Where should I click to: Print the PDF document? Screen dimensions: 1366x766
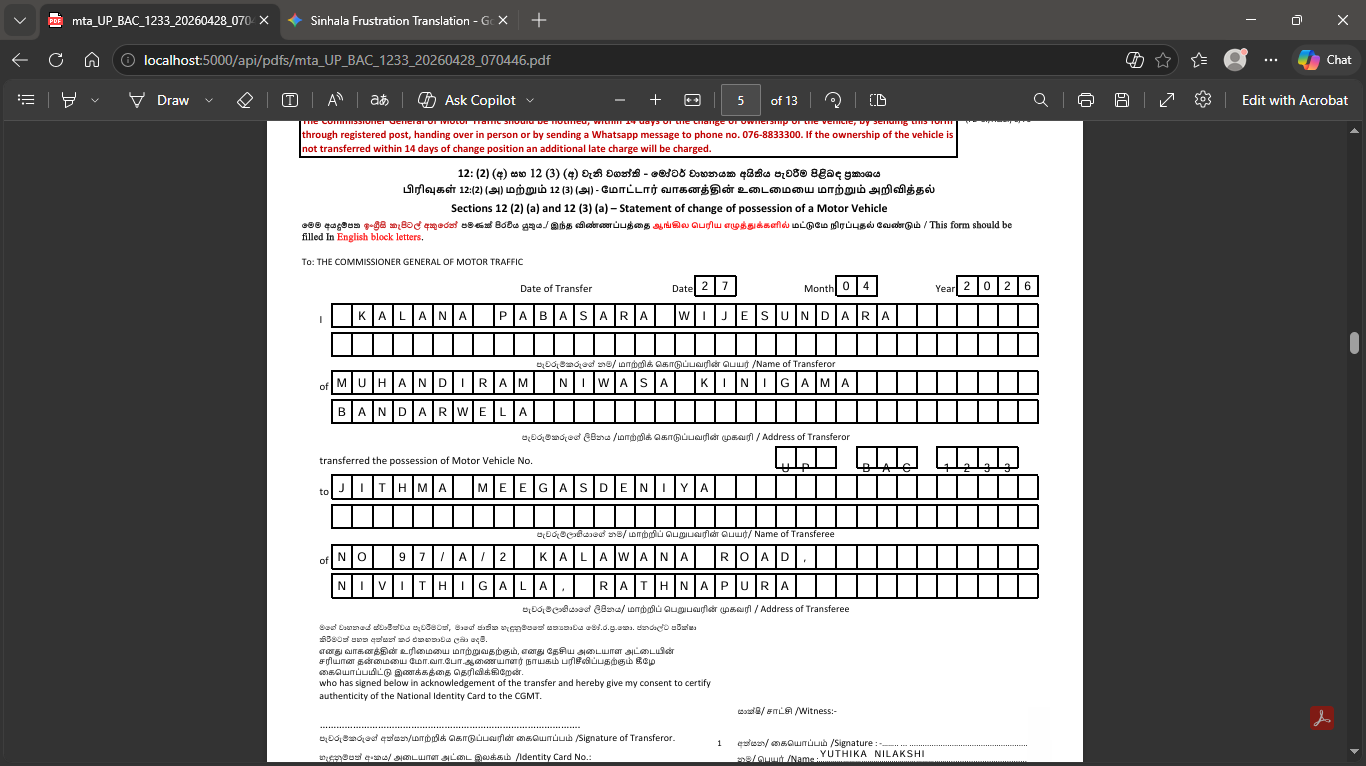coord(1086,100)
